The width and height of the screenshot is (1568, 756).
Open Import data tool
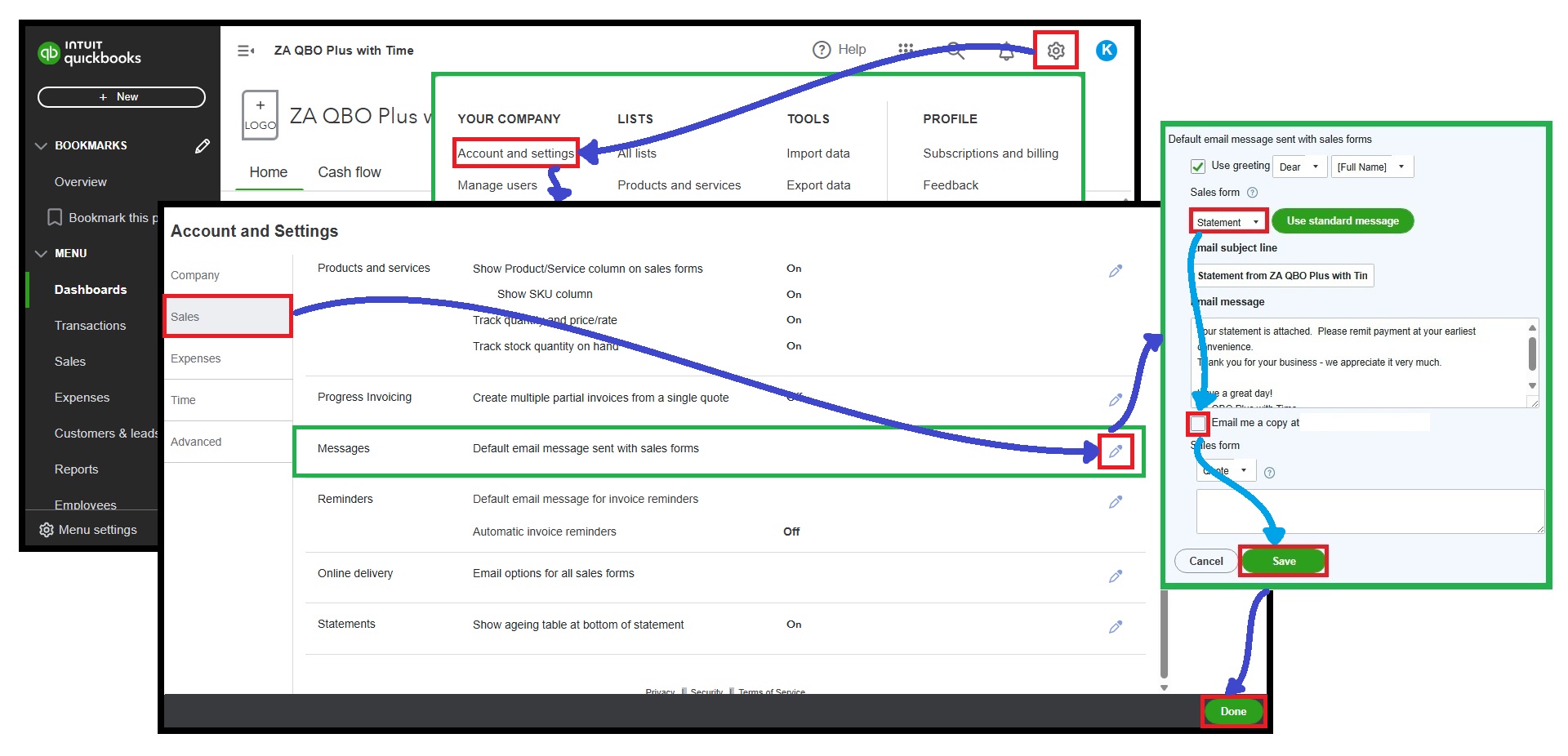click(x=818, y=153)
